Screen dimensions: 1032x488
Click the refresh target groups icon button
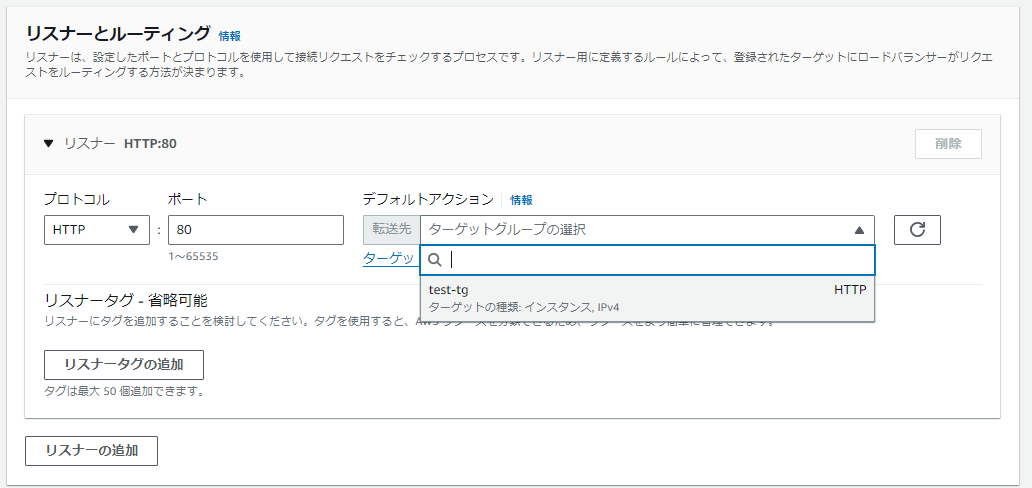[x=917, y=230]
